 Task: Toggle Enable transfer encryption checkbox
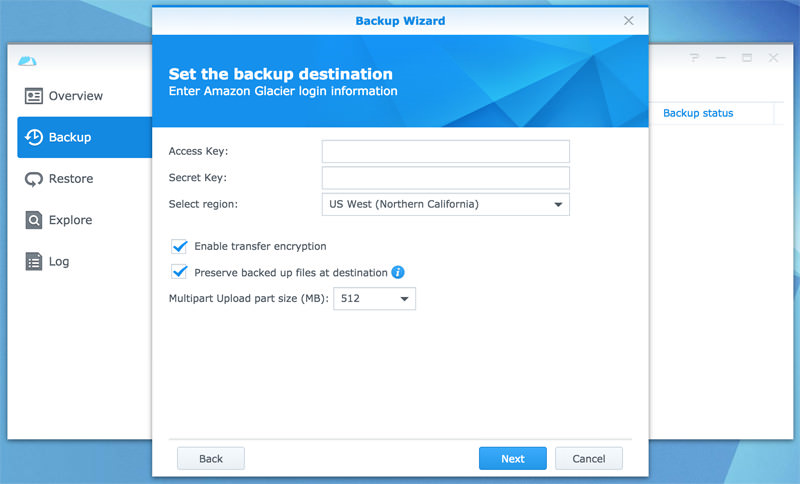[179, 246]
